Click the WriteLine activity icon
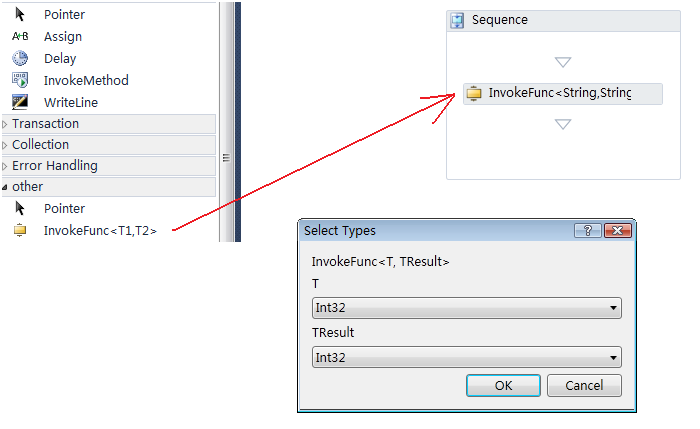This screenshot has height=429, width=700. [20, 102]
